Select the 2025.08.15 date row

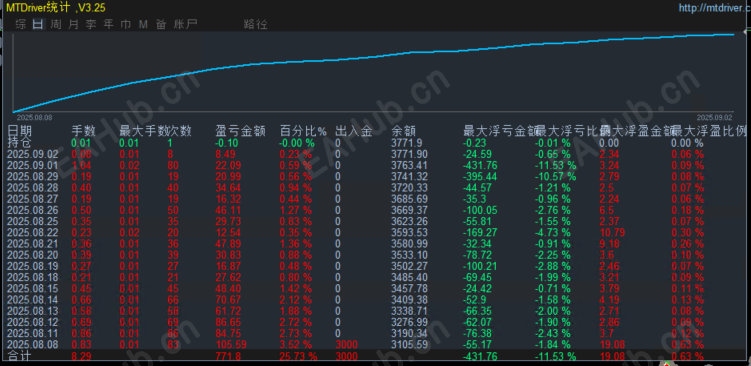[33, 288]
